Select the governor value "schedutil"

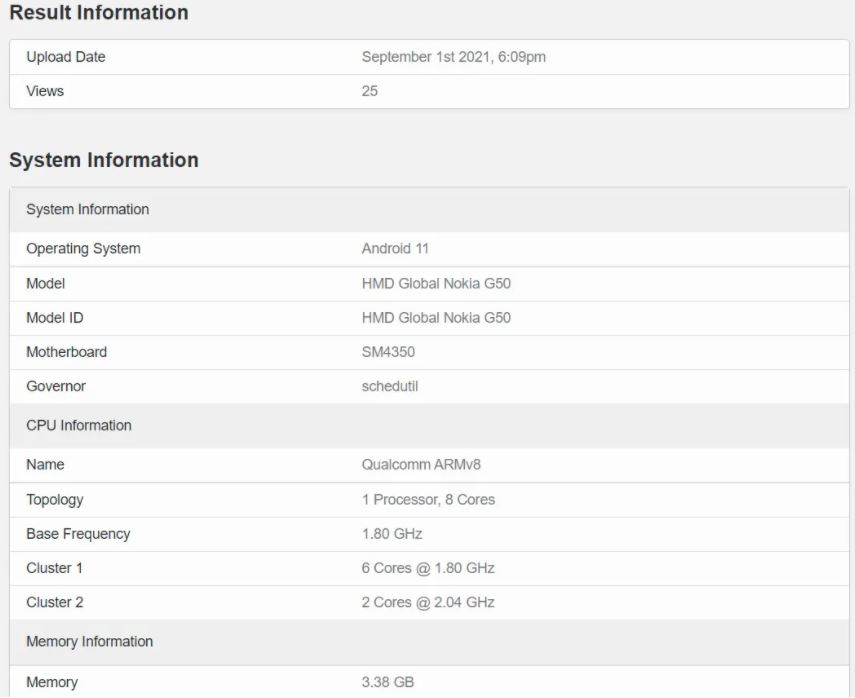[390, 386]
